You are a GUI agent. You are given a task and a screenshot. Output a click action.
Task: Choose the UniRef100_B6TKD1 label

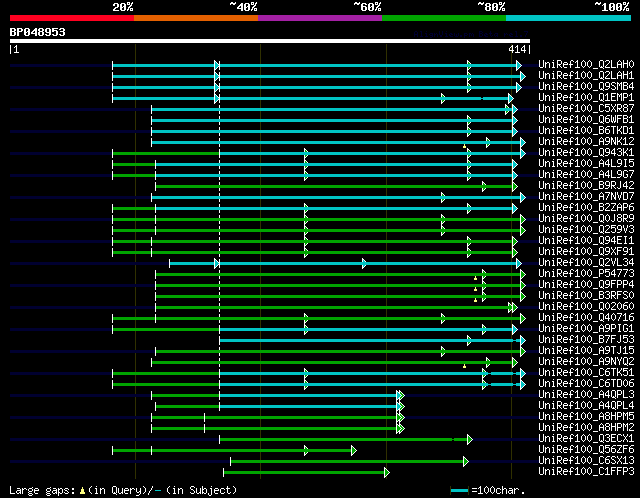(586, 131)
